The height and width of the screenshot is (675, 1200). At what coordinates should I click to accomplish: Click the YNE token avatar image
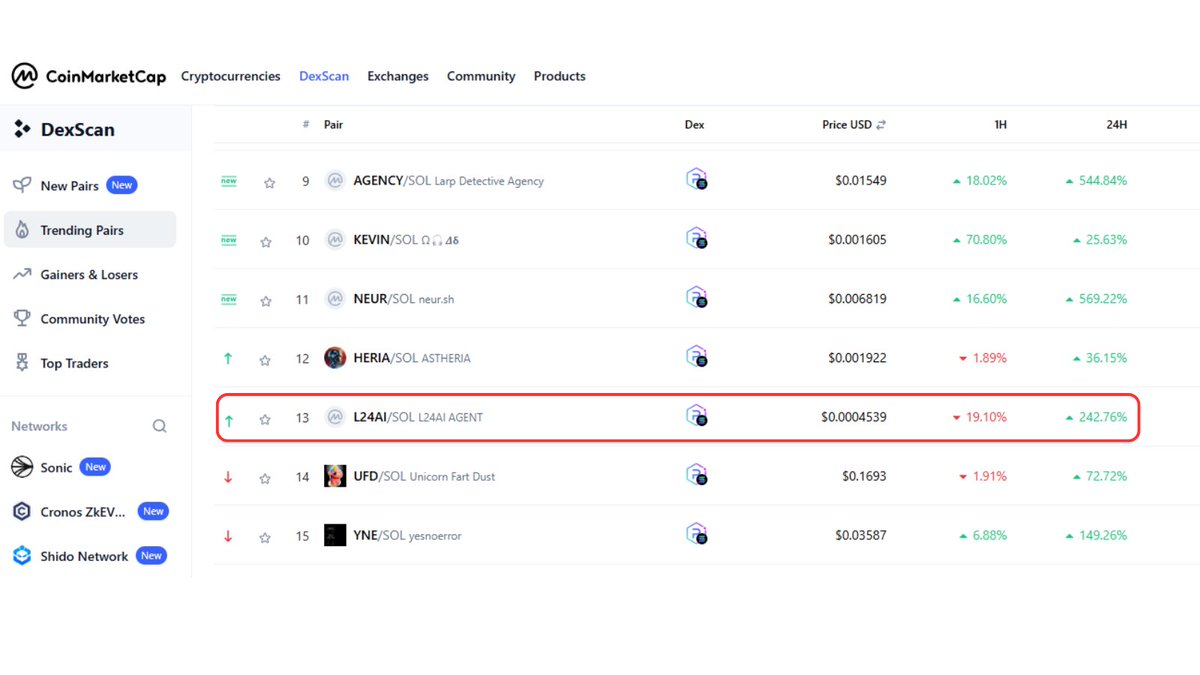[x=335, y=535]
